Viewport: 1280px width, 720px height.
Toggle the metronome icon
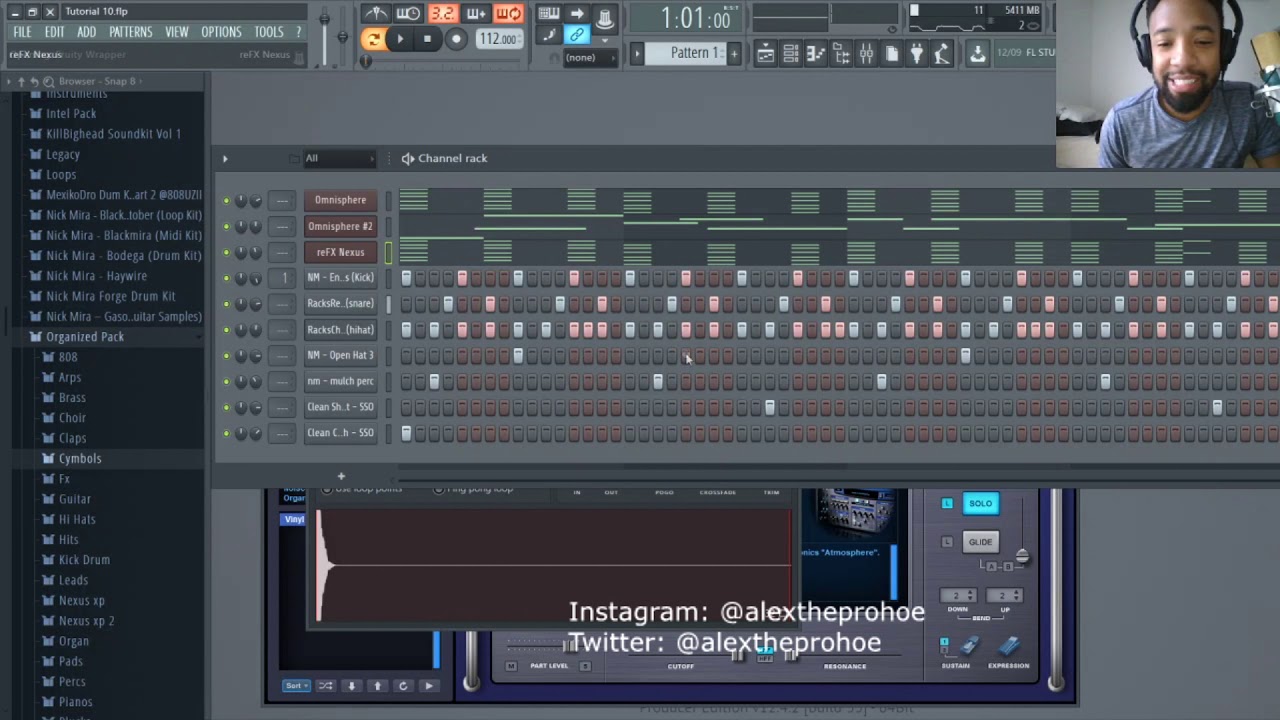pos(376,13)
